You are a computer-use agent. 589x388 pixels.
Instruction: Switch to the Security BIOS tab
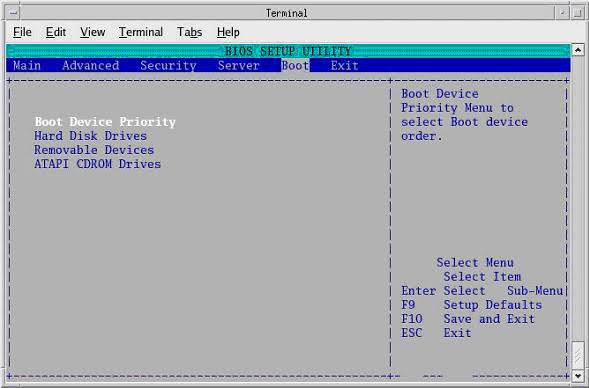coord(168,65)
